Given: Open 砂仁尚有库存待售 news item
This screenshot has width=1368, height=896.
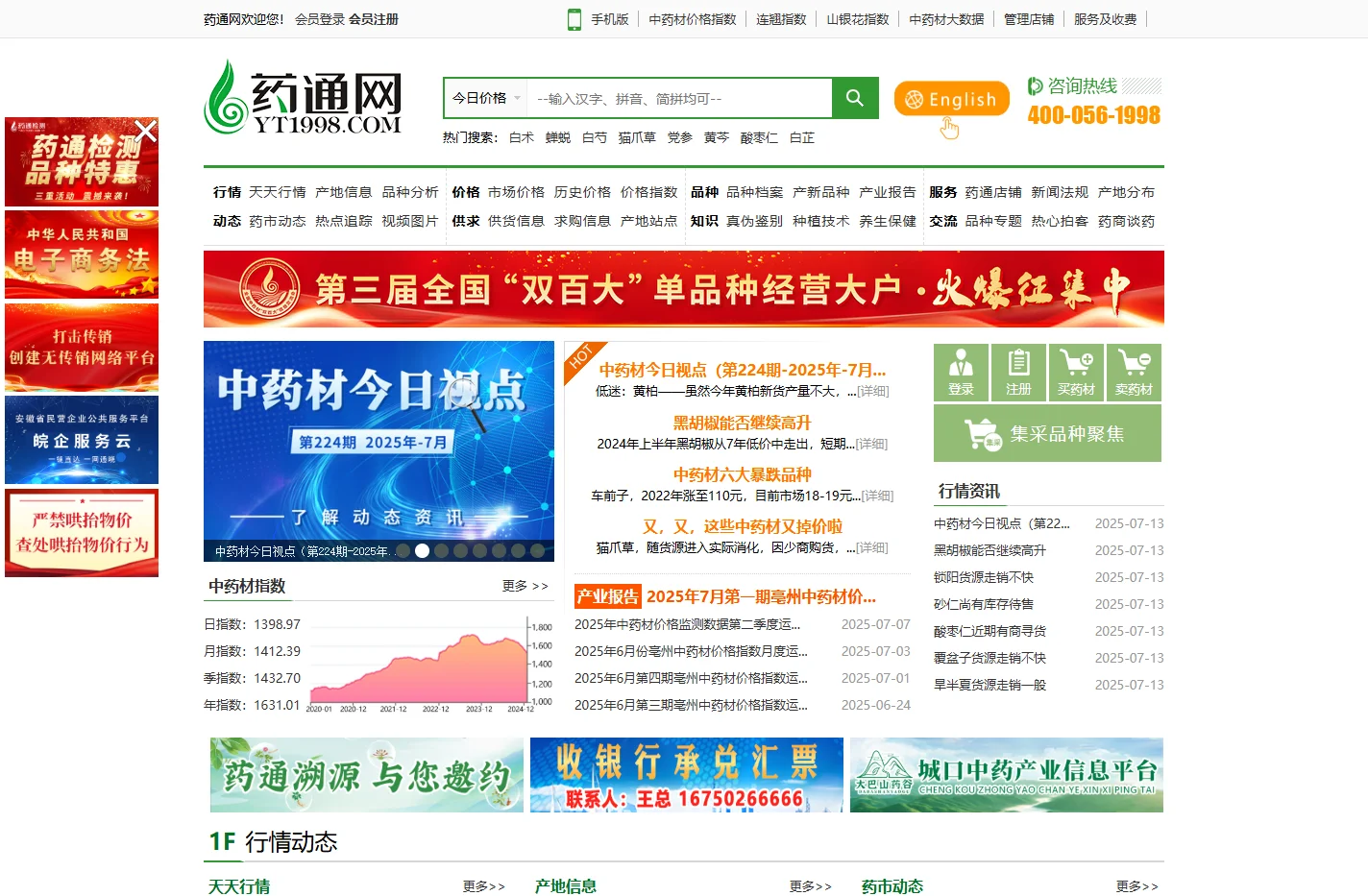Looking at the screenshot, I should click(x=984, y=604).
